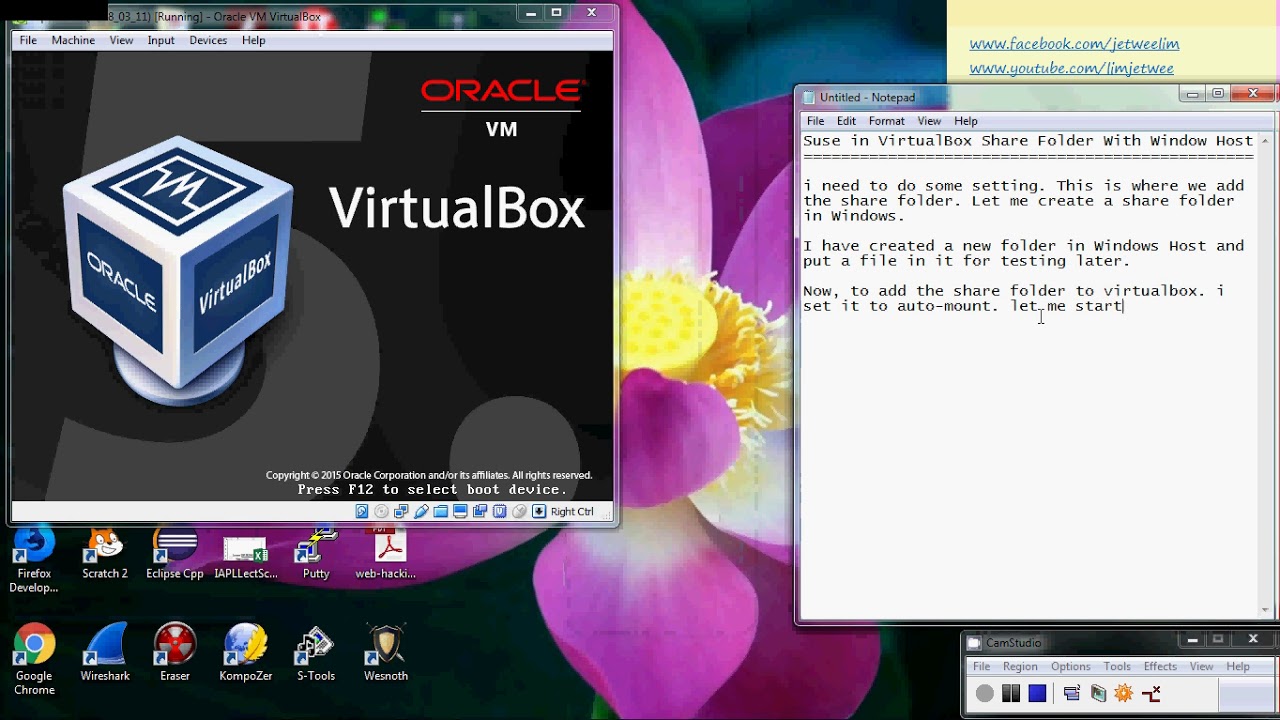Image resolution: width=1280 pixels, height=720 pixels.
Task: Open the Format menu in Notepad
Action: [x=886, y=121]
